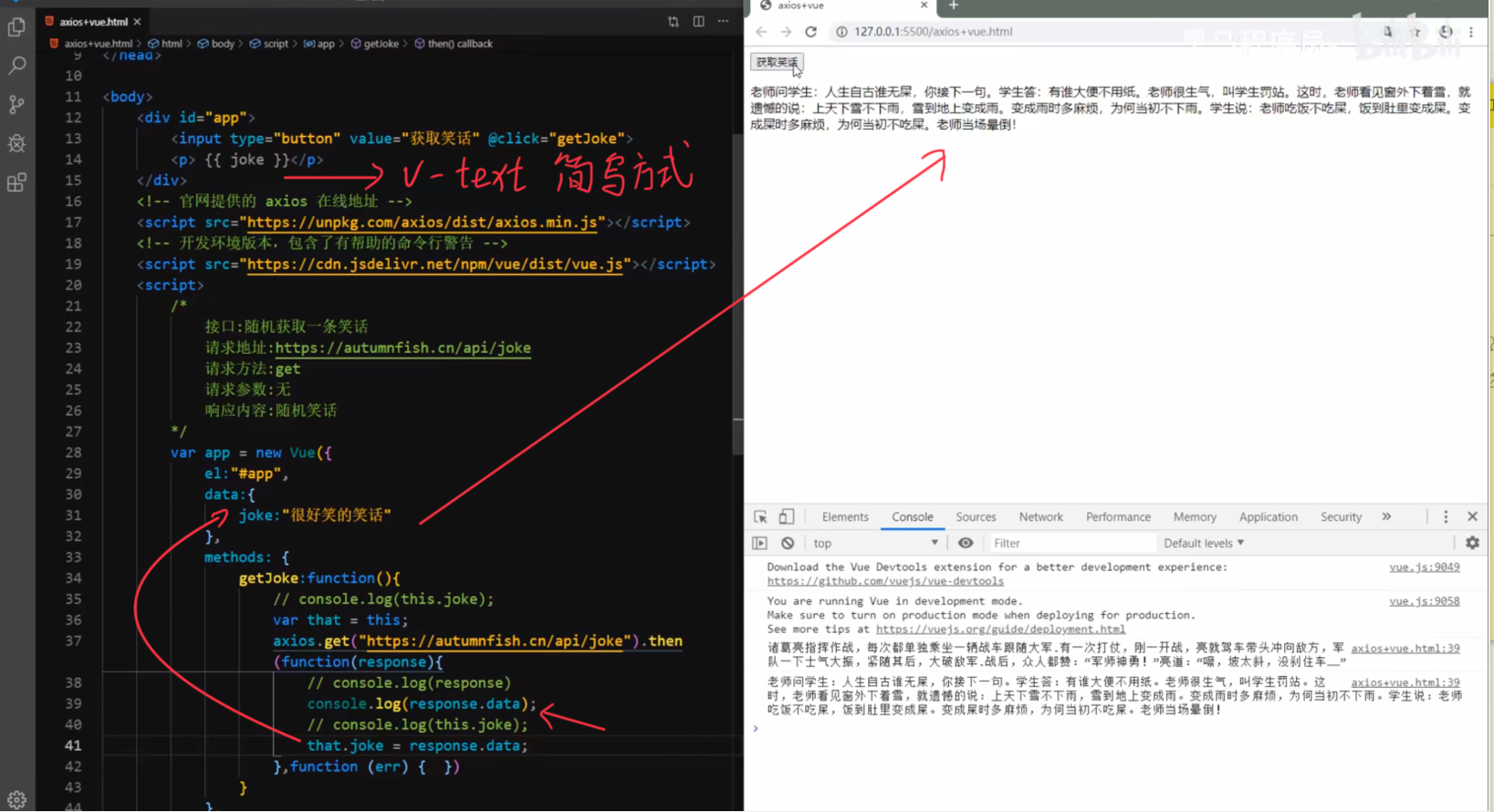Viewport: 1494px width, 812px height.
Task: Switch to the Application tab in DevTools
Action: coord(1268,517)
